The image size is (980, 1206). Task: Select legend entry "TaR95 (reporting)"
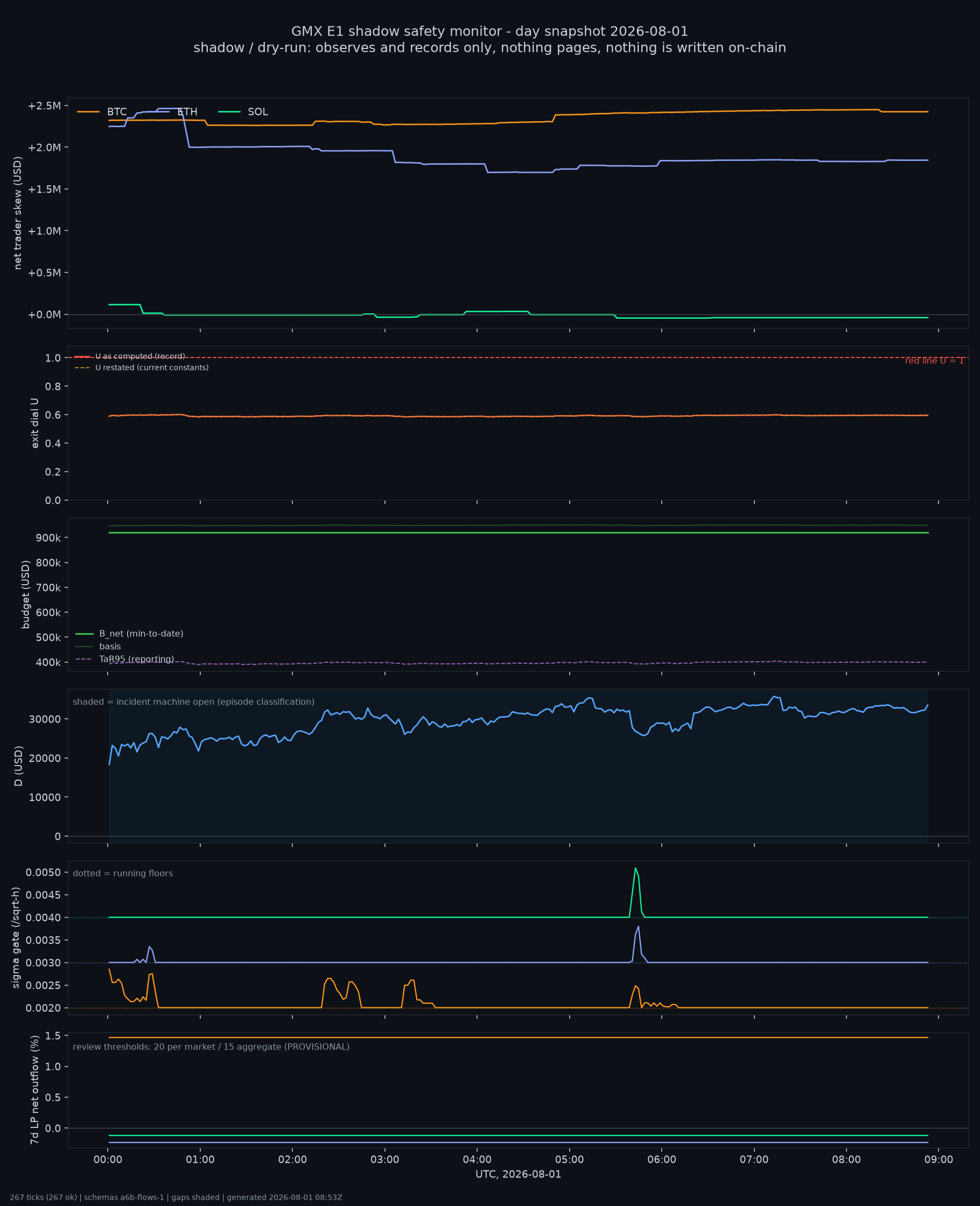[137, 659]
